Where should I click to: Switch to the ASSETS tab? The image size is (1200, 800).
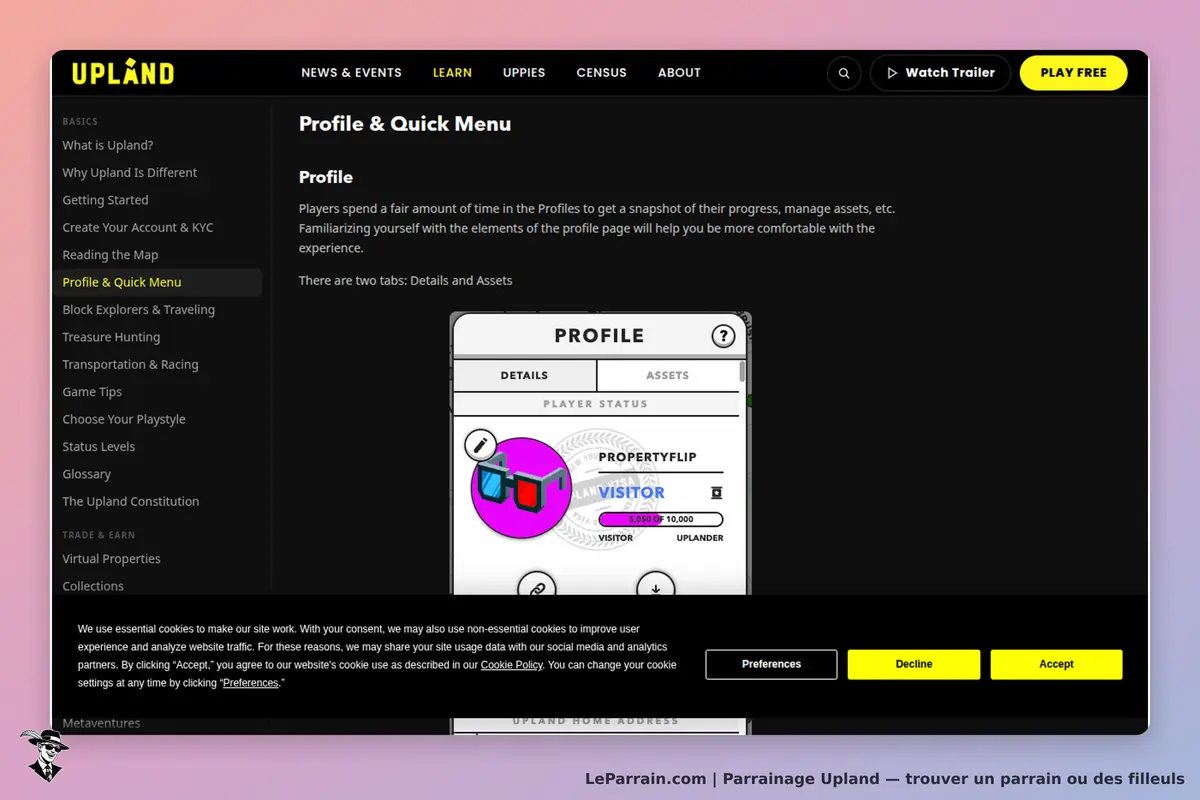(x=668, y=376)
